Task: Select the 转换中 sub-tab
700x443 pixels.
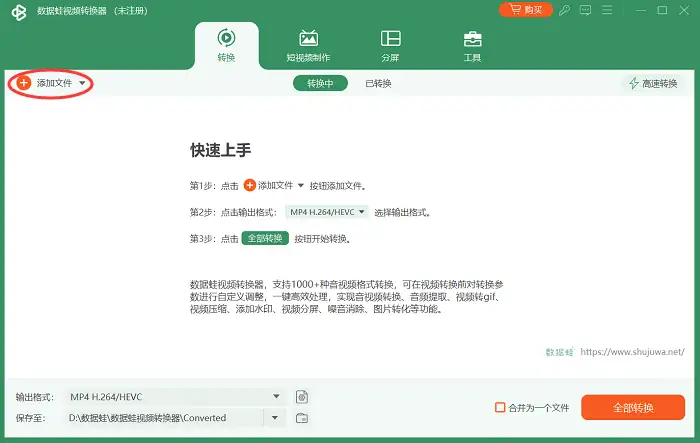Action: [320, 83]
